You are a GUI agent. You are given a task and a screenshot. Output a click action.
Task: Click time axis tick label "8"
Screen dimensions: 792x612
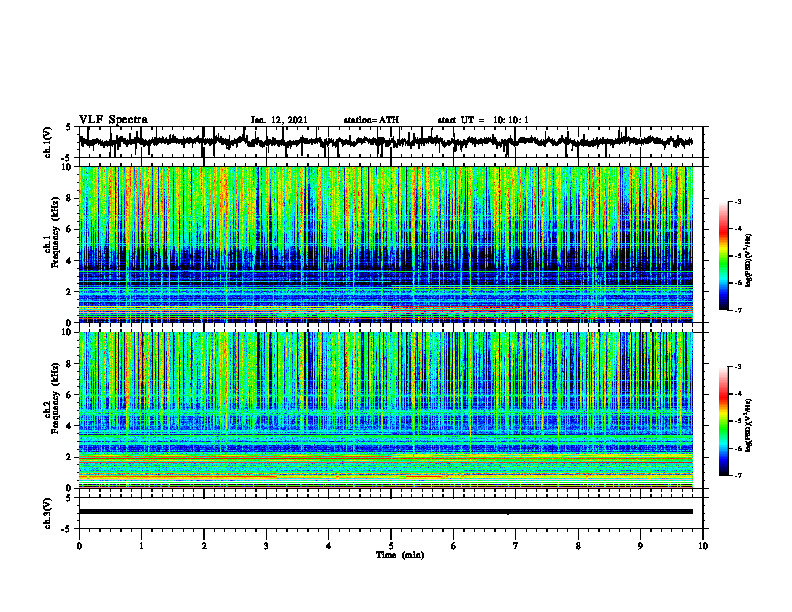pos(578,546)
